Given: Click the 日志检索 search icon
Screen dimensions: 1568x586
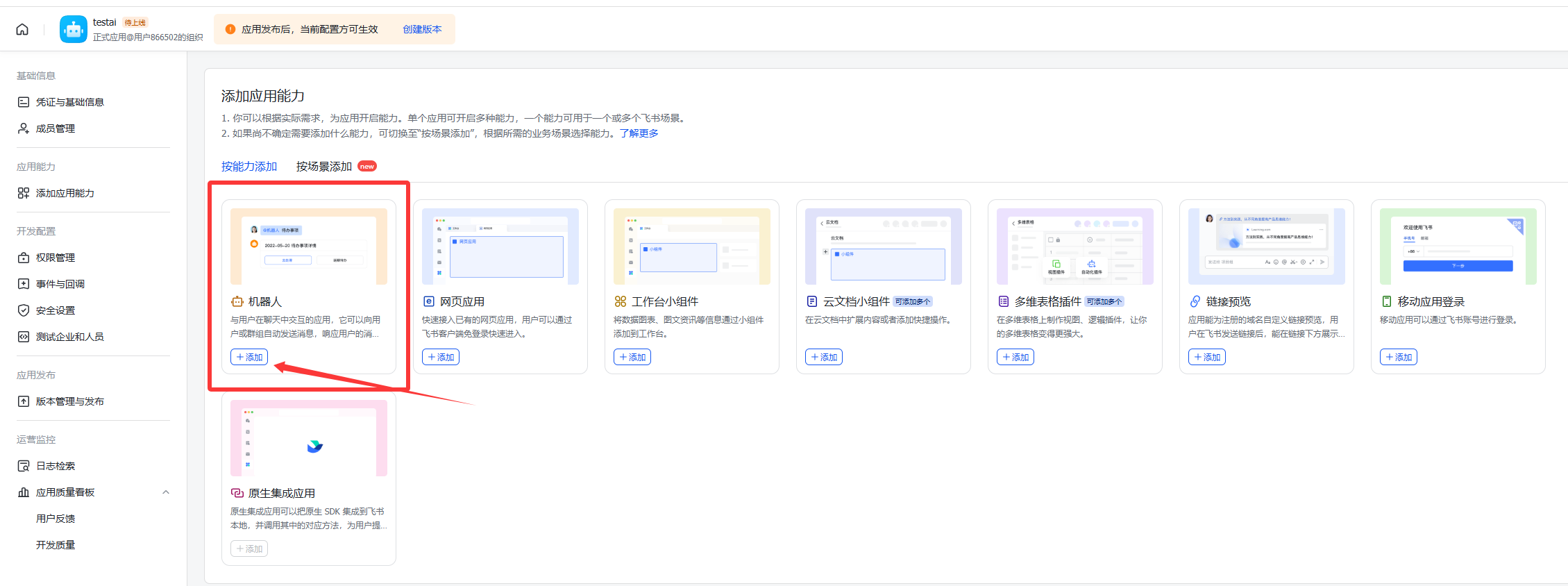Looking at the screenshot, I should [24, 466].
